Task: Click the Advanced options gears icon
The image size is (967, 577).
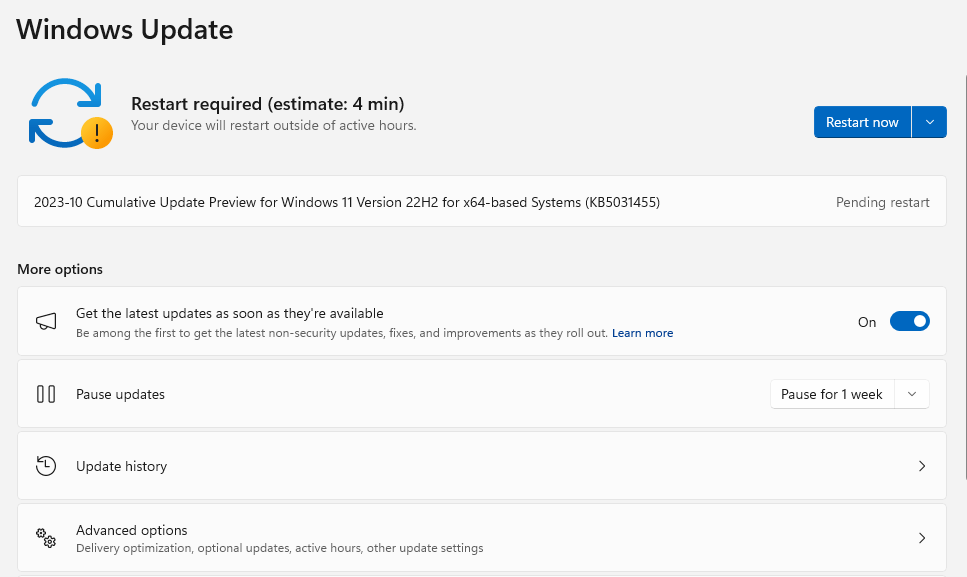Action: [x=46, y=538]
